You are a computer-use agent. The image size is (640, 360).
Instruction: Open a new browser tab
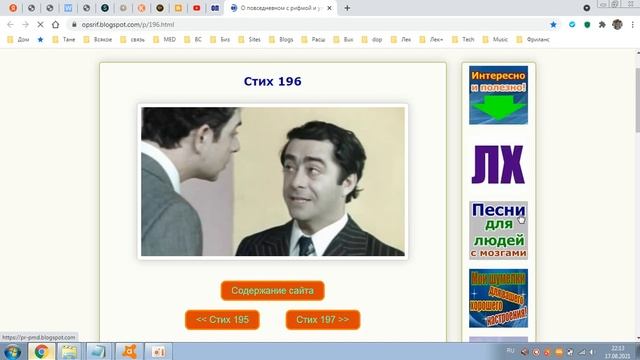347,8
